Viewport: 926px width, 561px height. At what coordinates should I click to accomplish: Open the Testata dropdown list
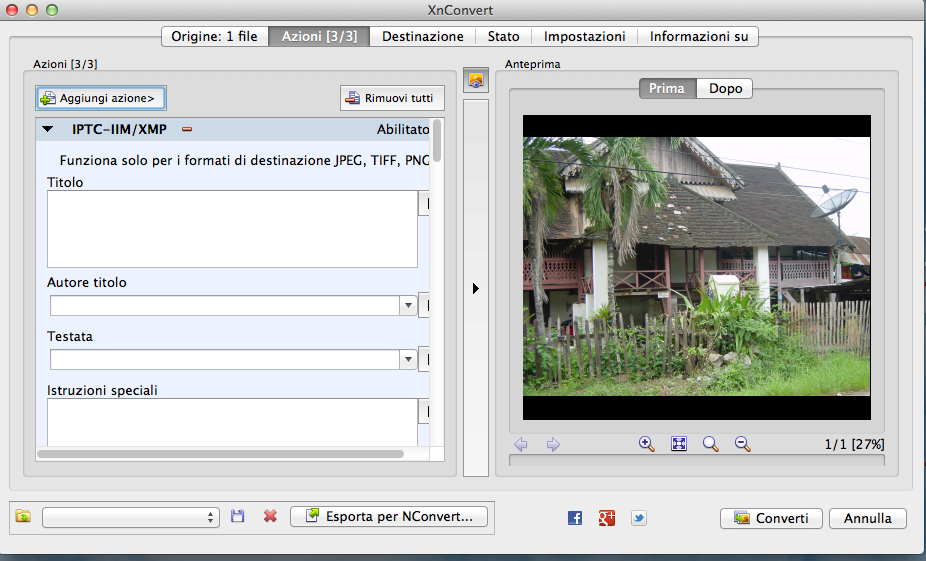coord(407,360)
